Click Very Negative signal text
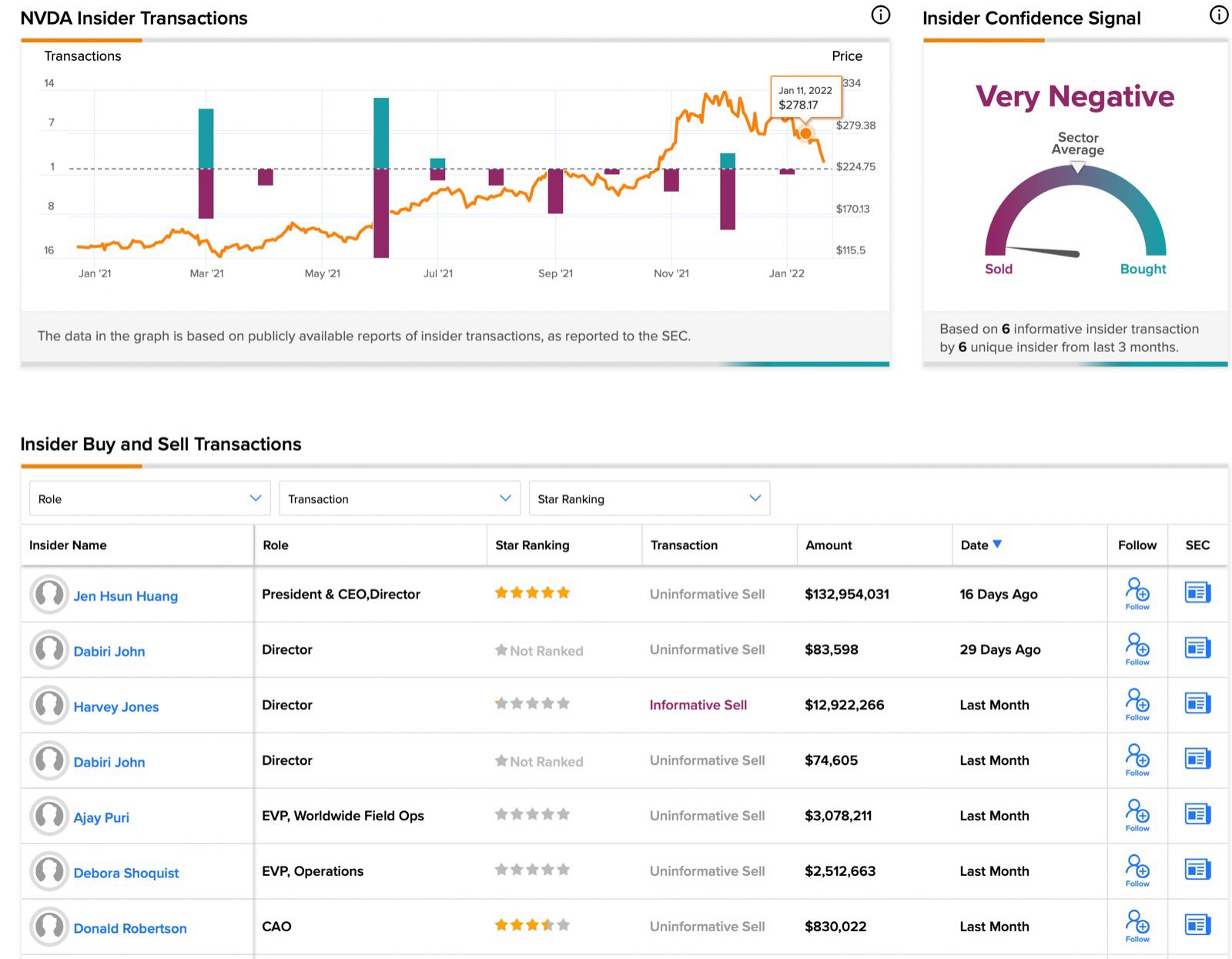Viewport: 1232px width, 959px height. [1075, 96]
